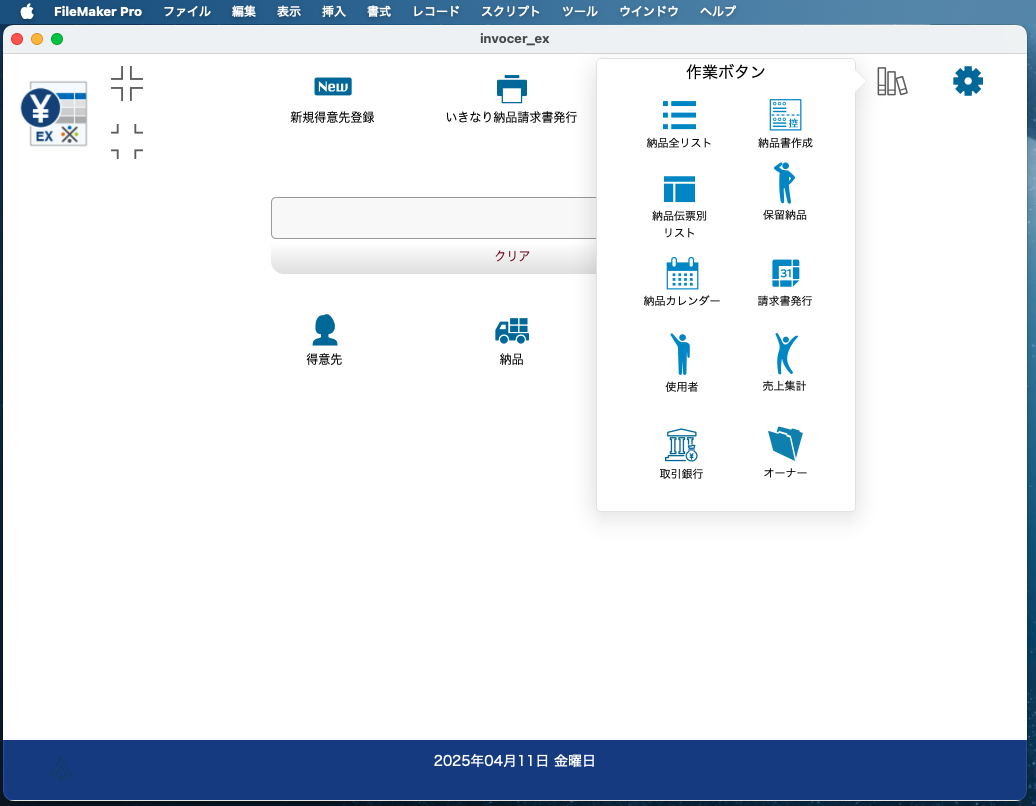Open the 使用者 settings
This screenshot has height=806, width=1036.
pyautogui.click(x=681, y=355)
